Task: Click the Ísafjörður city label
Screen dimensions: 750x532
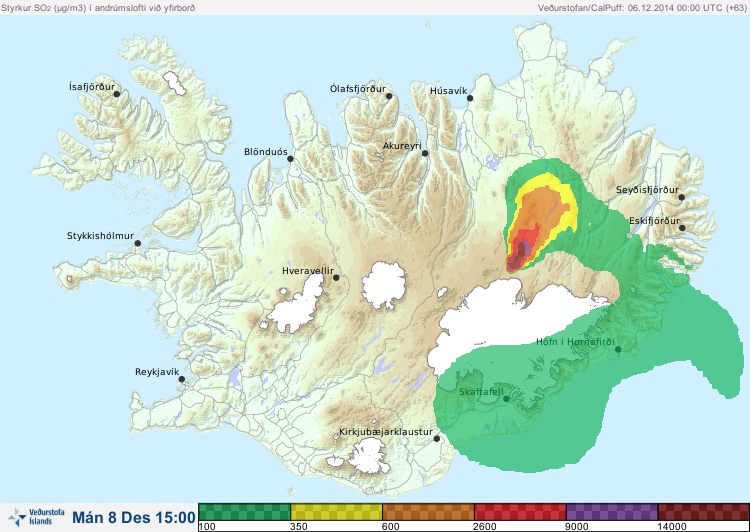Action: [x=92, y=87]
